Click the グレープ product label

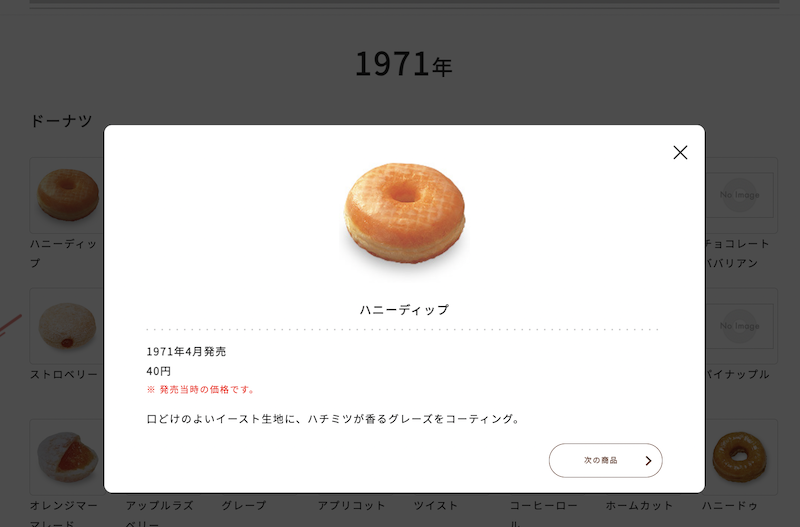[x=244, y=506]
